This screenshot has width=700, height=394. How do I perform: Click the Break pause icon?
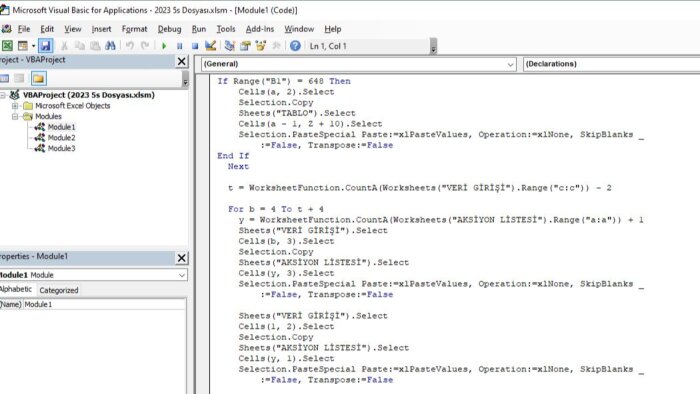coord(179,46)
